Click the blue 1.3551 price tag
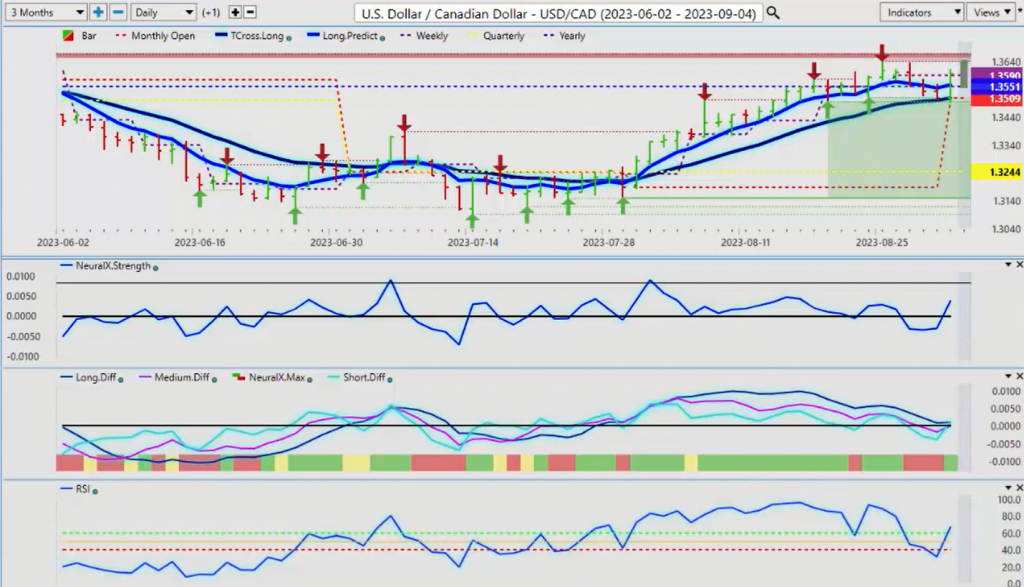This screenshot has height=587, width=1024. (997, 87)
